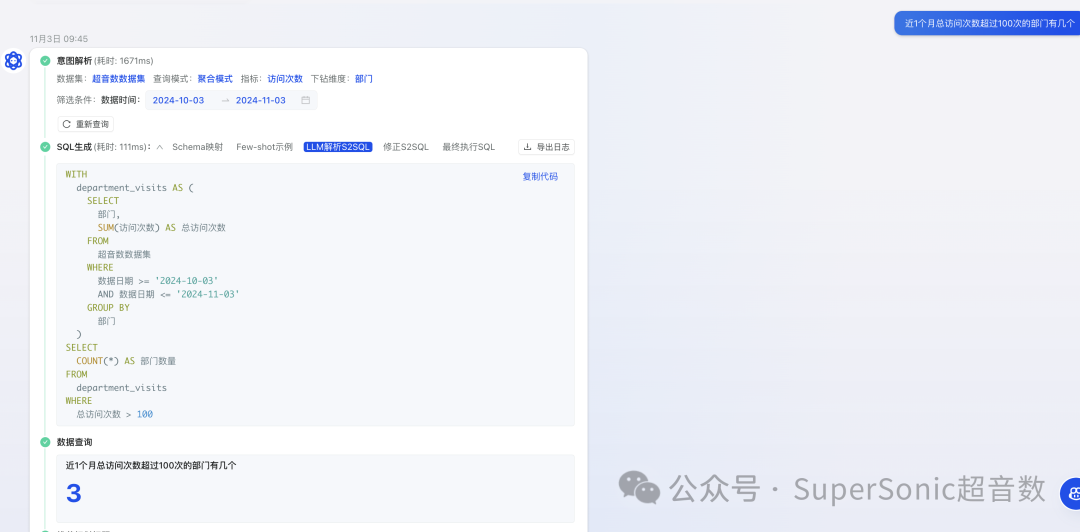Switch to the 最终执行SQL tab

pos(468,147)
